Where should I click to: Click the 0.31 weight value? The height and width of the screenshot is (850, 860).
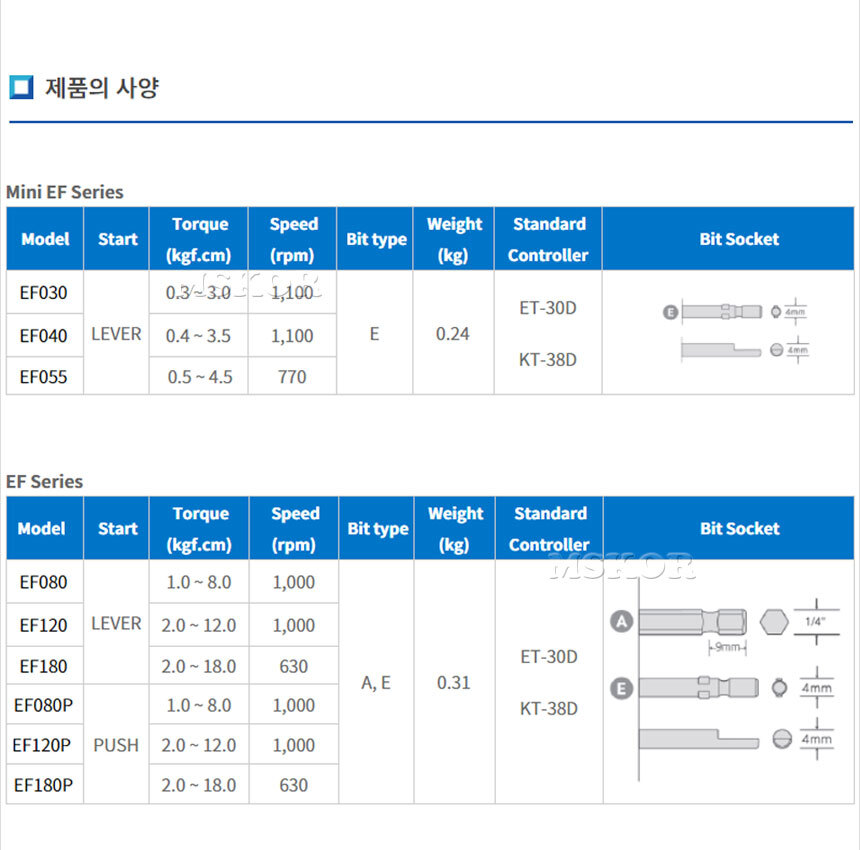point(454,683)
